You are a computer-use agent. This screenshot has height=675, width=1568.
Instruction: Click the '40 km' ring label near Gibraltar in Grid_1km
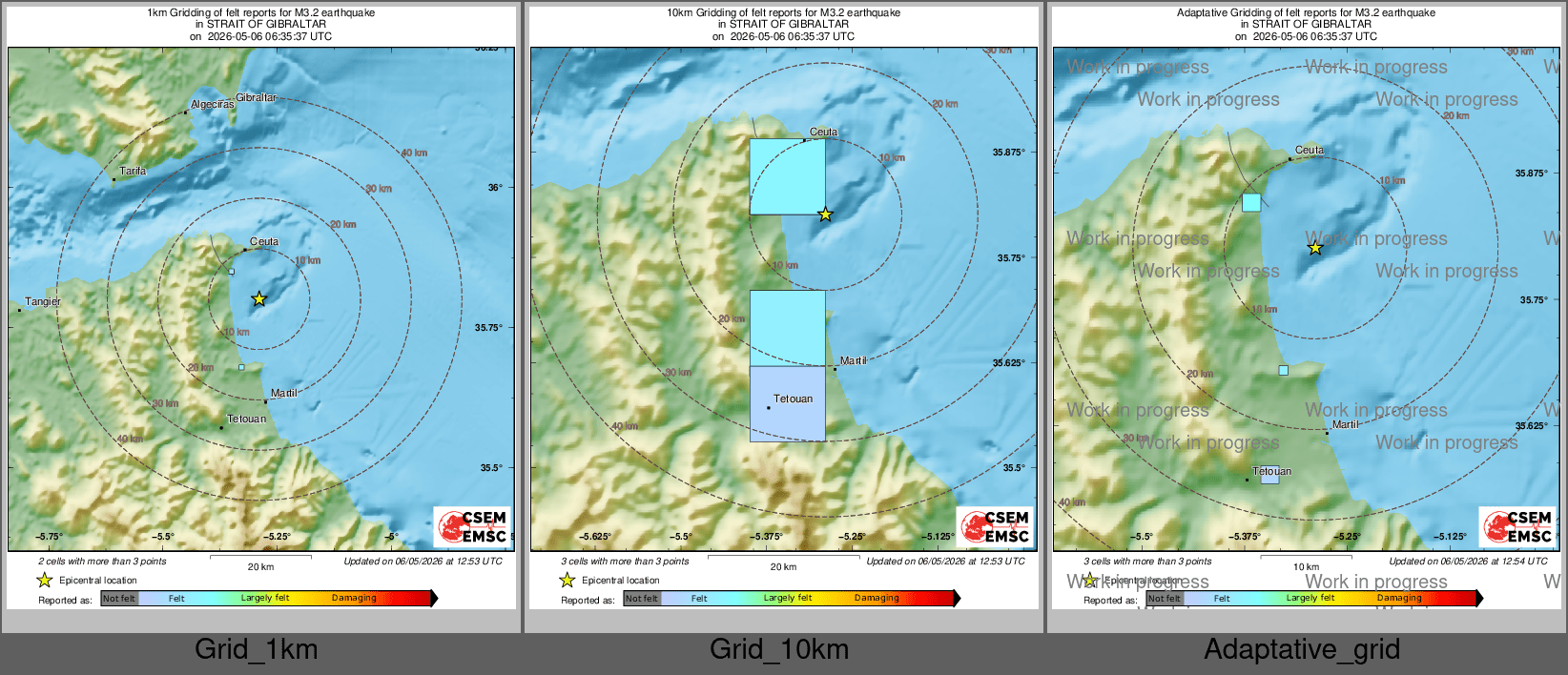coord(414,153)
